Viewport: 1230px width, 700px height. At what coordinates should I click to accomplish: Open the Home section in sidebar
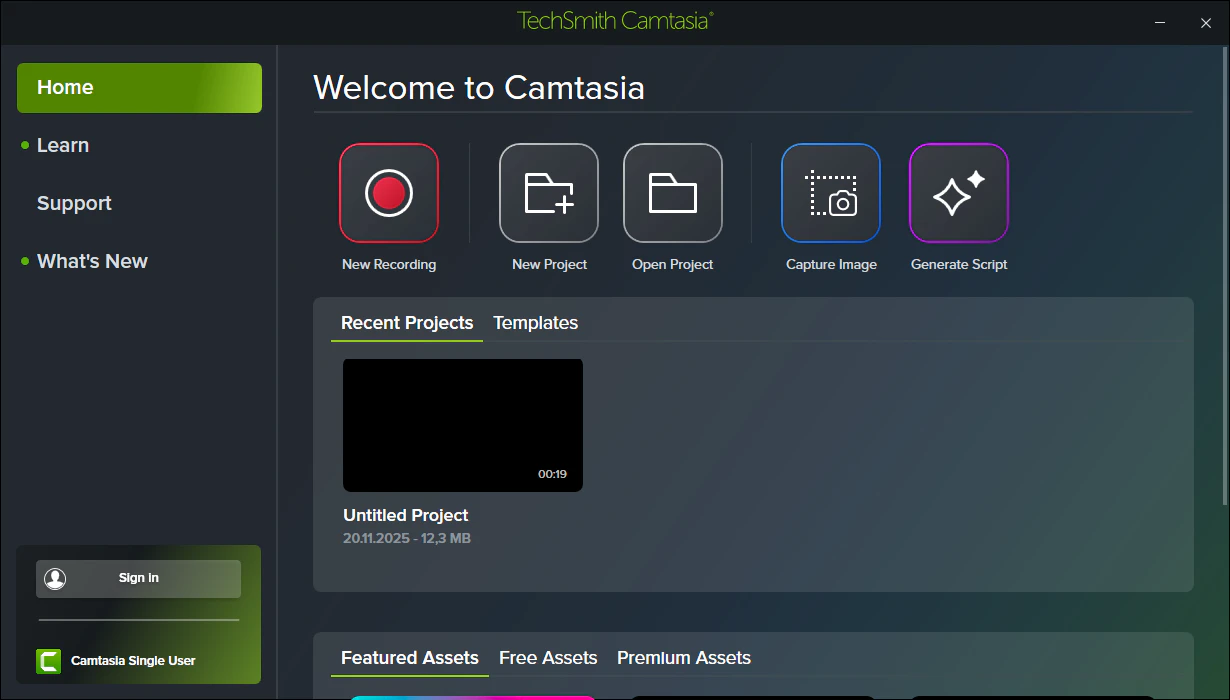coord(139,88)
